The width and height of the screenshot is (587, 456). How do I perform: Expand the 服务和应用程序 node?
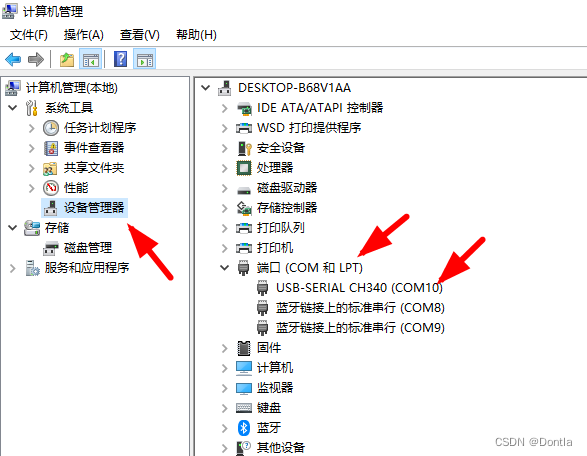12,268
